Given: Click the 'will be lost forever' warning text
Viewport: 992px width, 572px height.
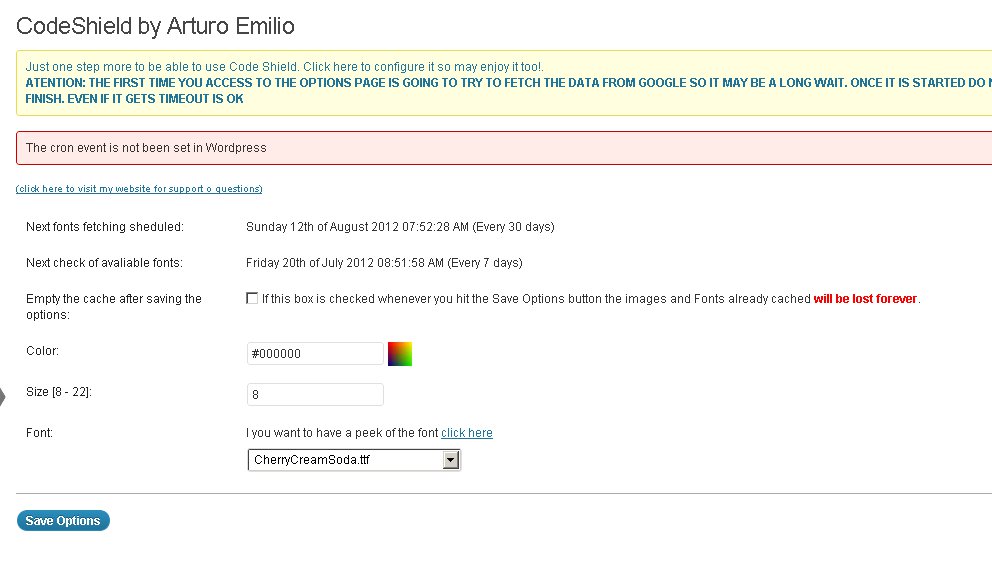Looking at the screenshot, I should [865, 299].
